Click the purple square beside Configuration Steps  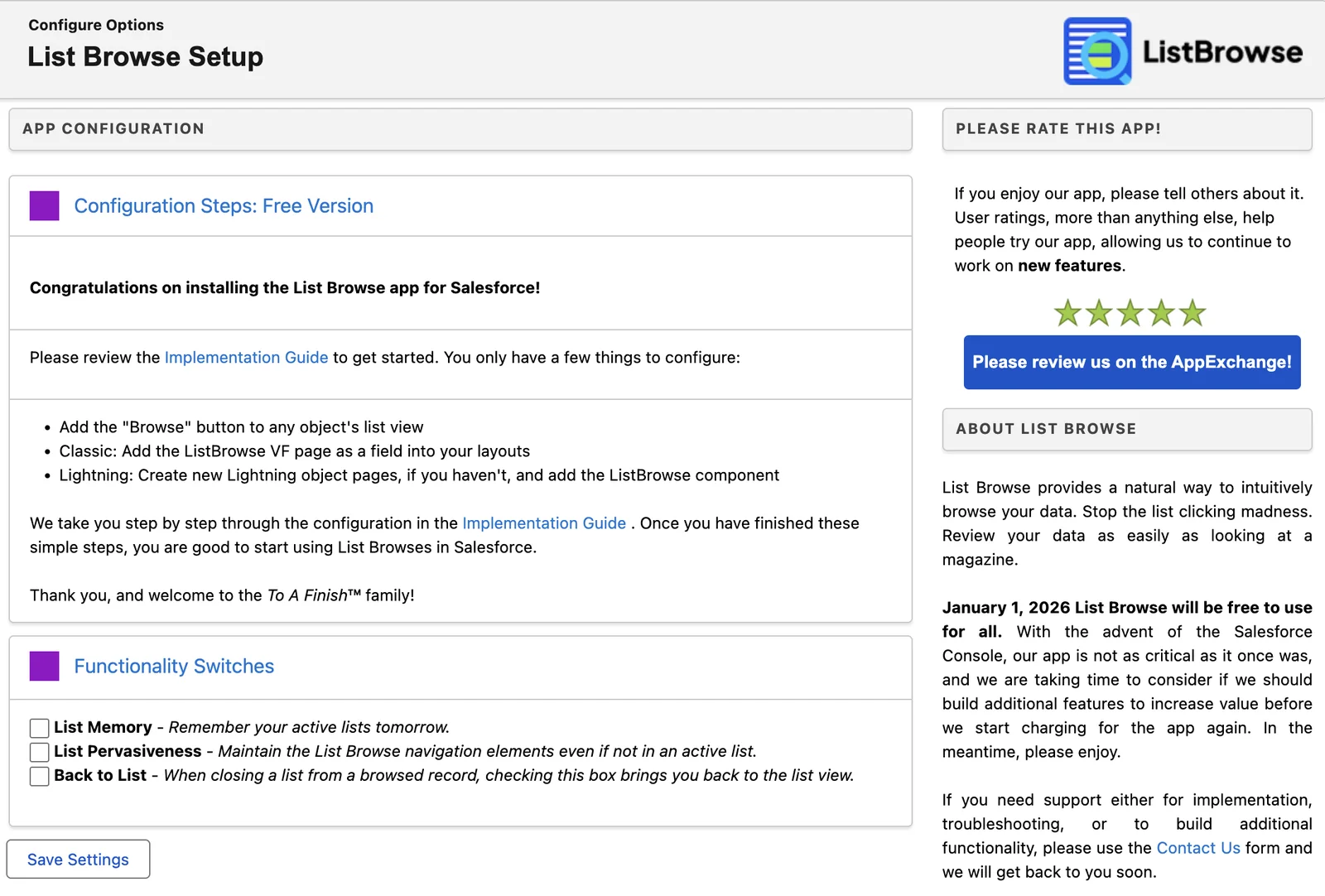(x=44, y=205)
